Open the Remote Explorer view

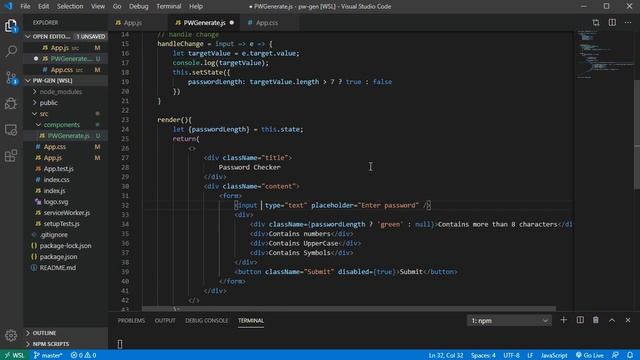pyautogui.click(x=11, y=130)
